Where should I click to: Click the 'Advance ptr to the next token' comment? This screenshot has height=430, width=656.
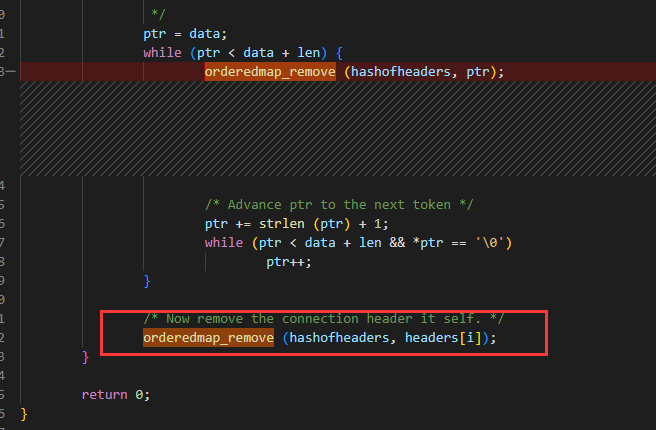(339, 204)
